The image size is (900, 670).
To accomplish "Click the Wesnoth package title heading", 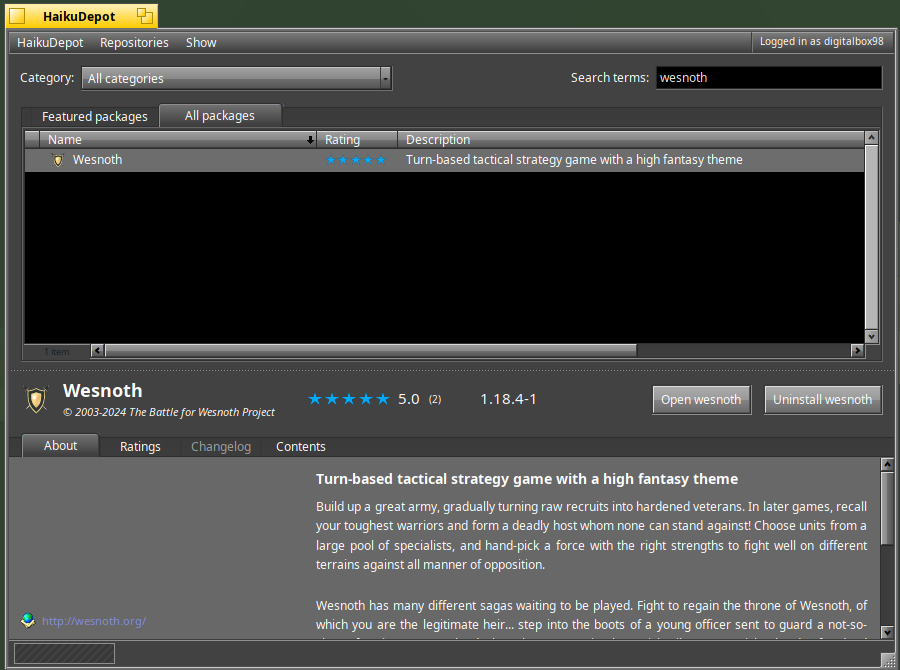I will tap(103, 390).
